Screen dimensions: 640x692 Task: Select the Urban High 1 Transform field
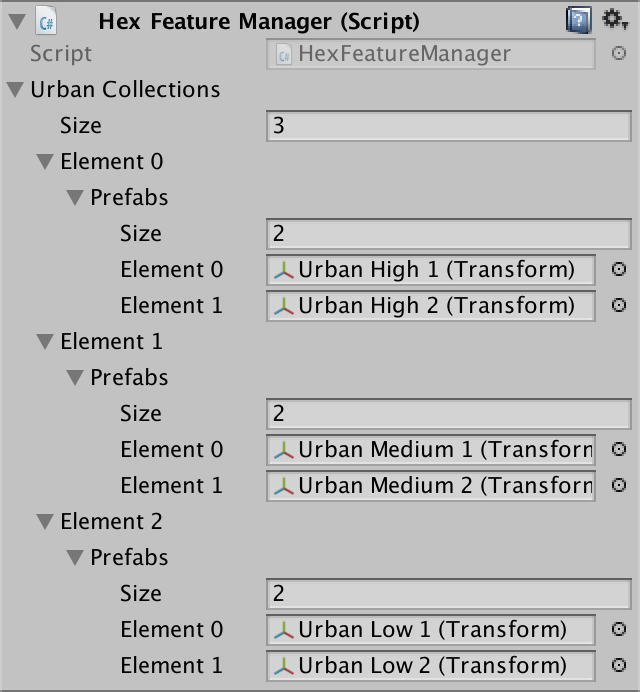pyautogui.click(x=432, y=270)
